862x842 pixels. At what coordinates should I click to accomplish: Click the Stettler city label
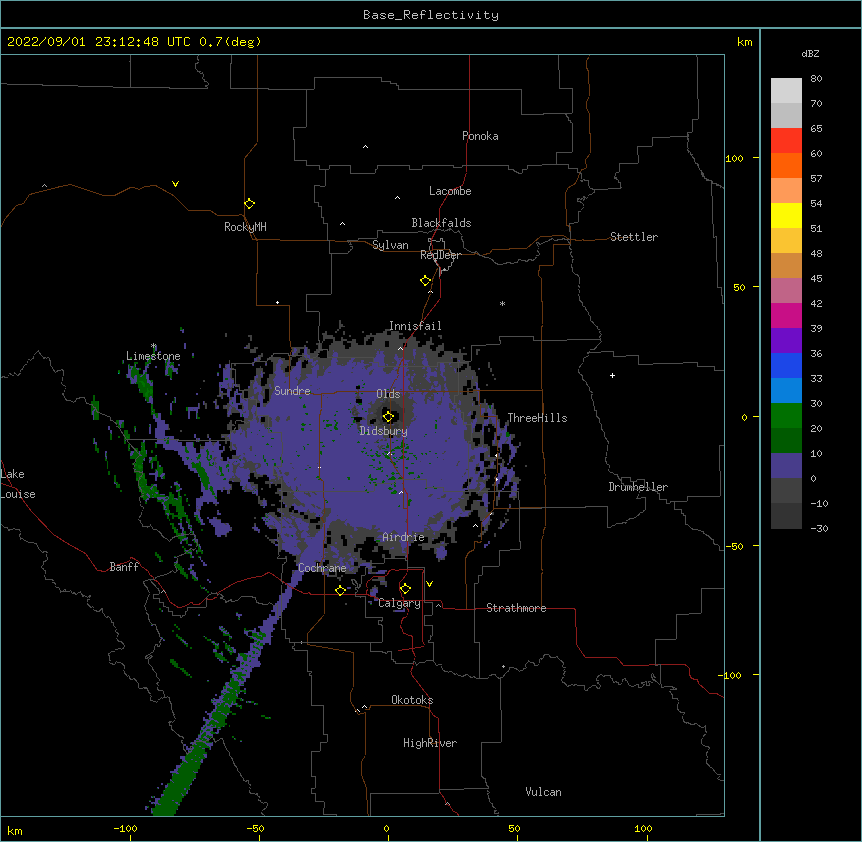coord(634,237)
